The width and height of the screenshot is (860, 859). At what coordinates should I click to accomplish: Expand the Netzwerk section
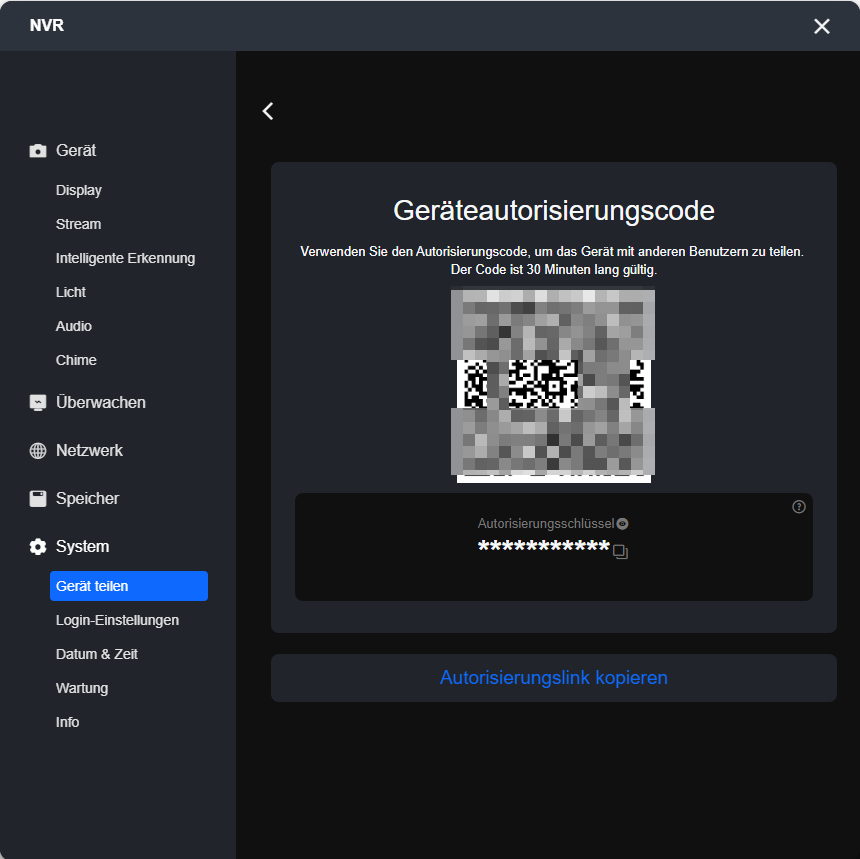(x=89, y=450)
